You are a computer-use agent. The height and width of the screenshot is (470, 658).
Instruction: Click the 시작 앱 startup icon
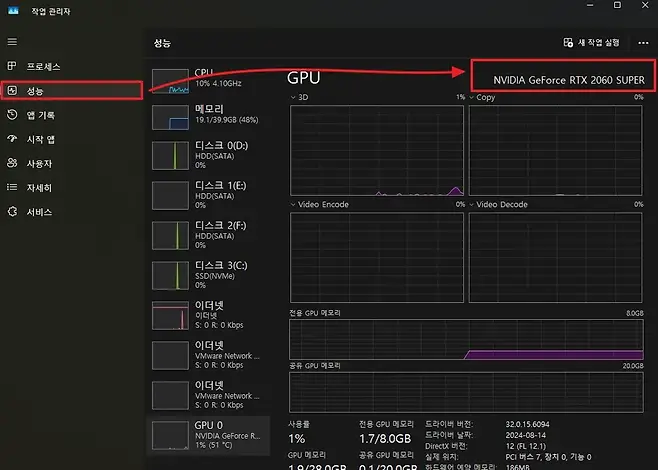[12, 138]
